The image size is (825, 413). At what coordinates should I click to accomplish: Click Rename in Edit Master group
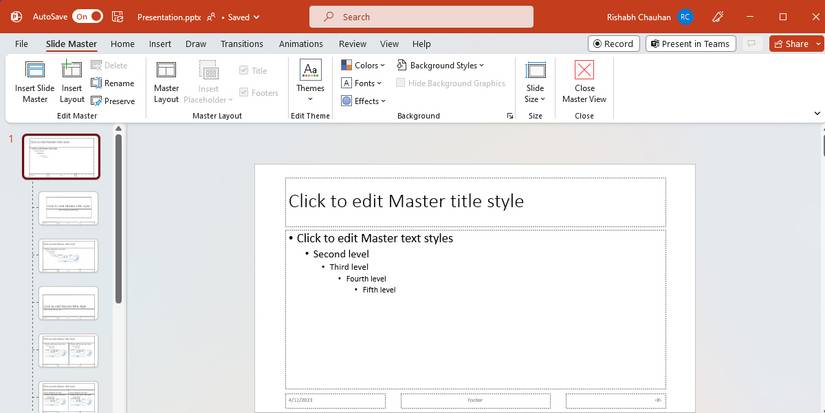(x=112, y=83)
